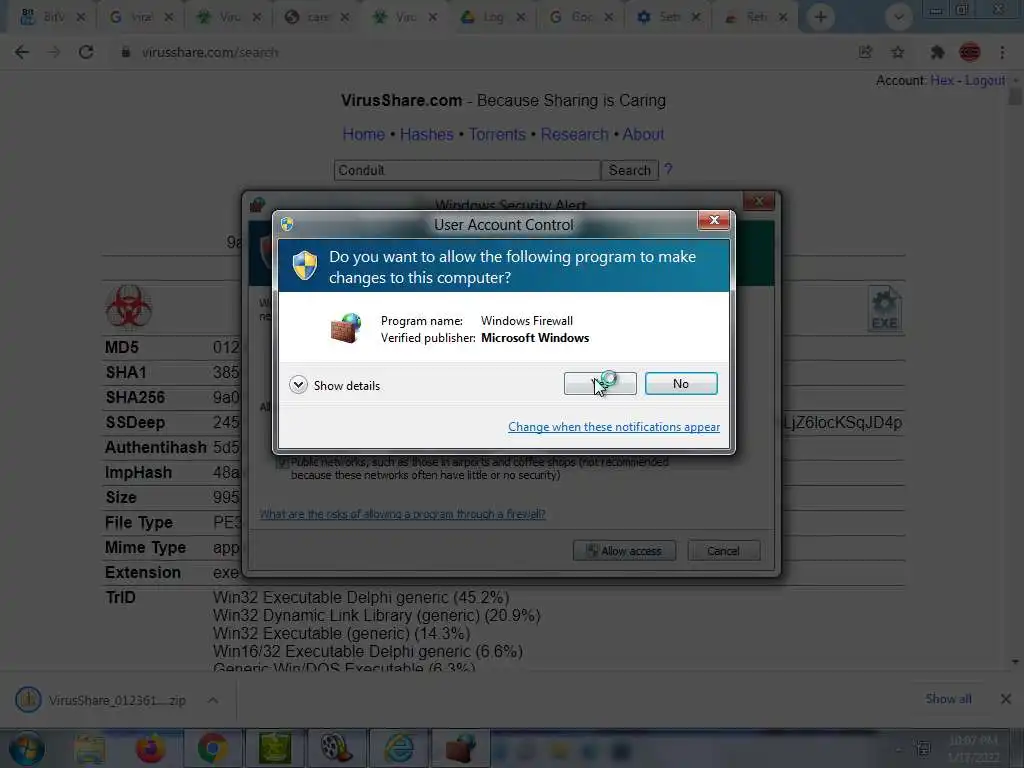Open the Torrents page link
This screenshot has height=768, width=1024.
click(497, 135)
